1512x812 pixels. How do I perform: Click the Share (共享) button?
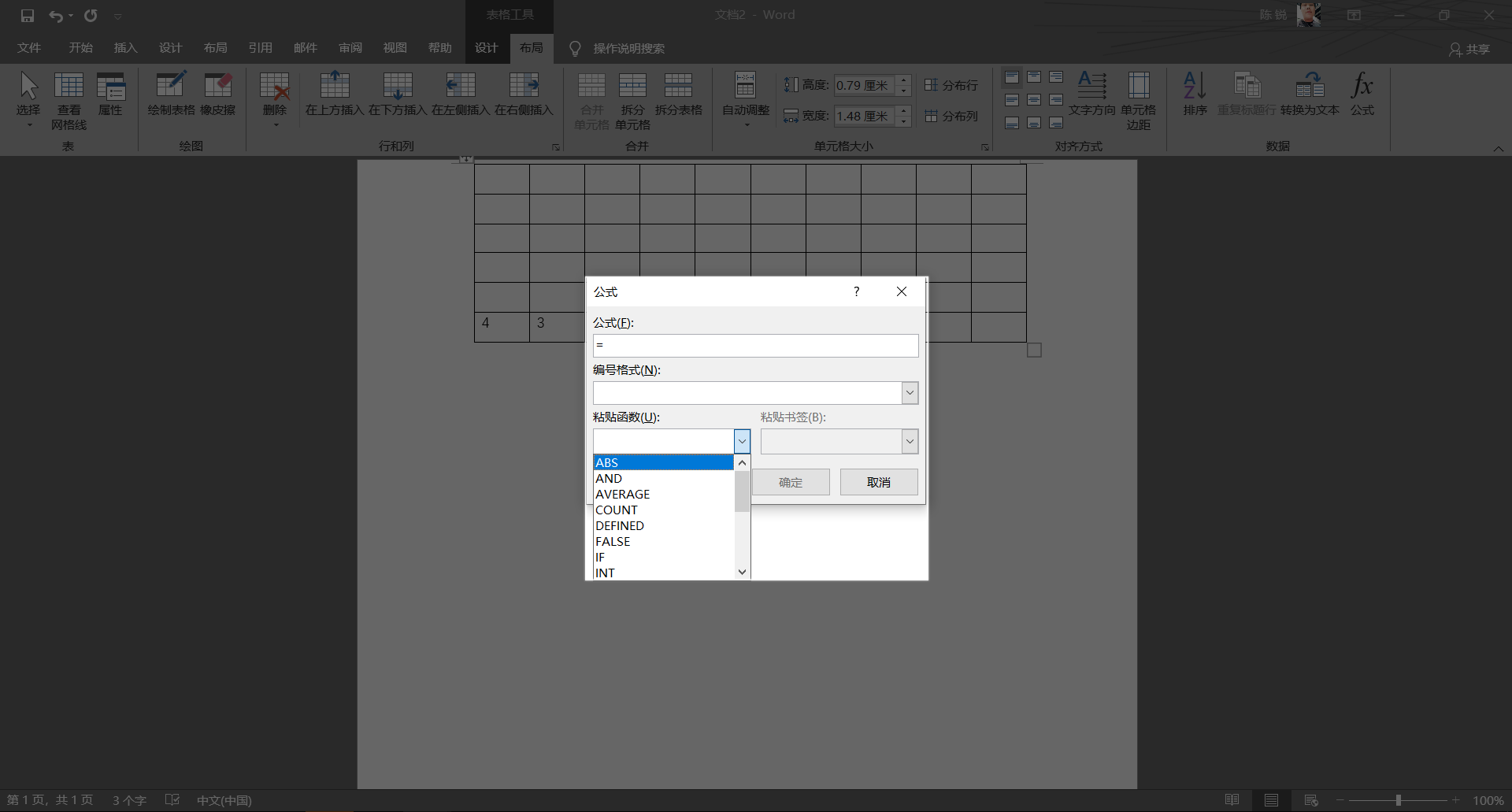[1469, 49]
